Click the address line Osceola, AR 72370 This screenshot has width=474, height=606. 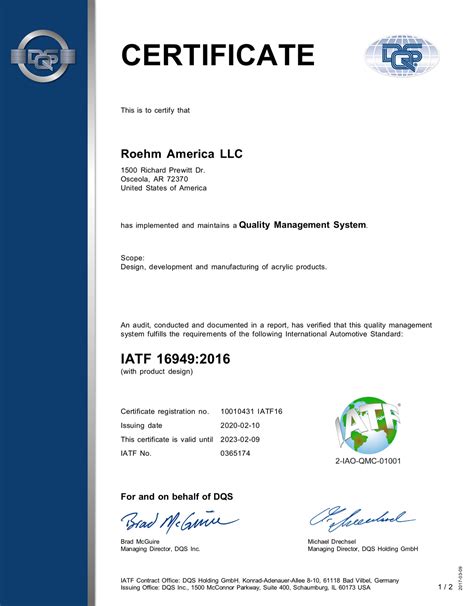coord(154,179)
